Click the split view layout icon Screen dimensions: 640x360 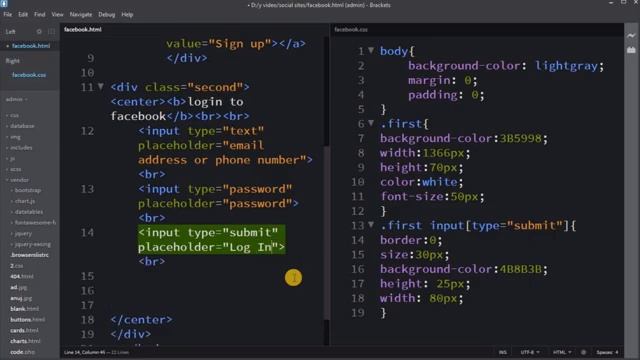tap(51, 31)
